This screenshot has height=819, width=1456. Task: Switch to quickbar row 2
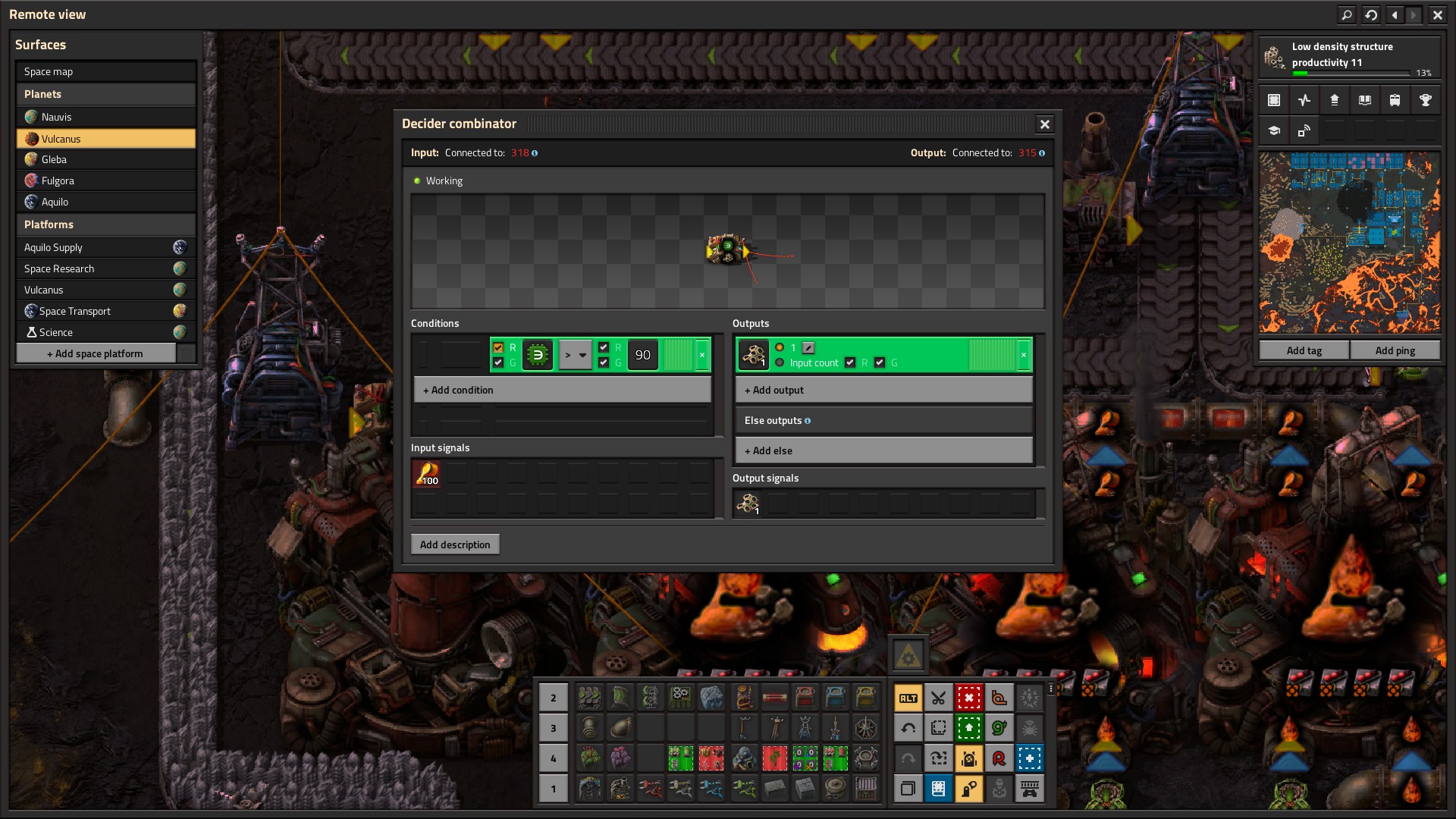coord(553,698)
